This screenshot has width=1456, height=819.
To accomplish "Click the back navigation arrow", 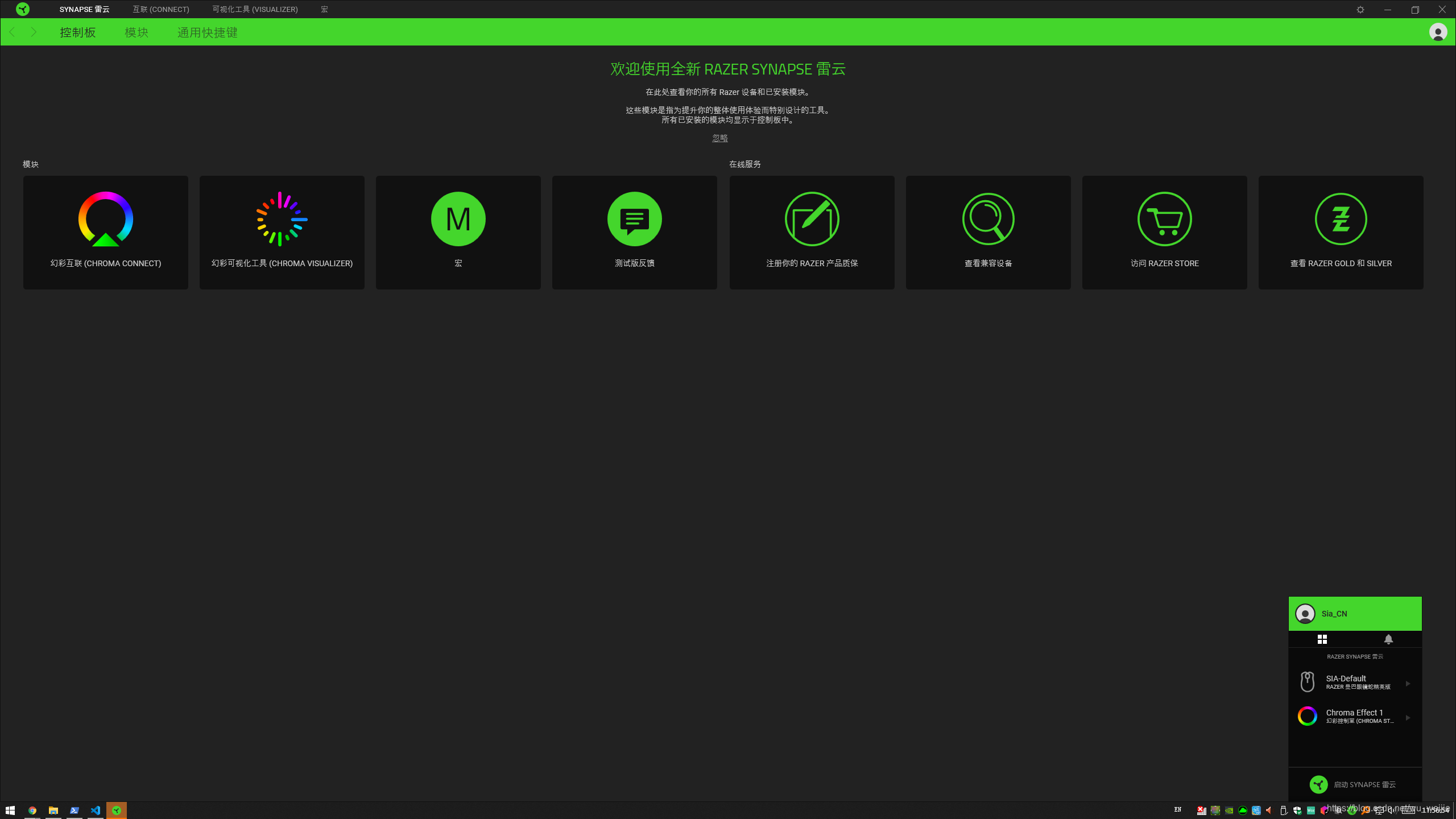I will point(13,32).
